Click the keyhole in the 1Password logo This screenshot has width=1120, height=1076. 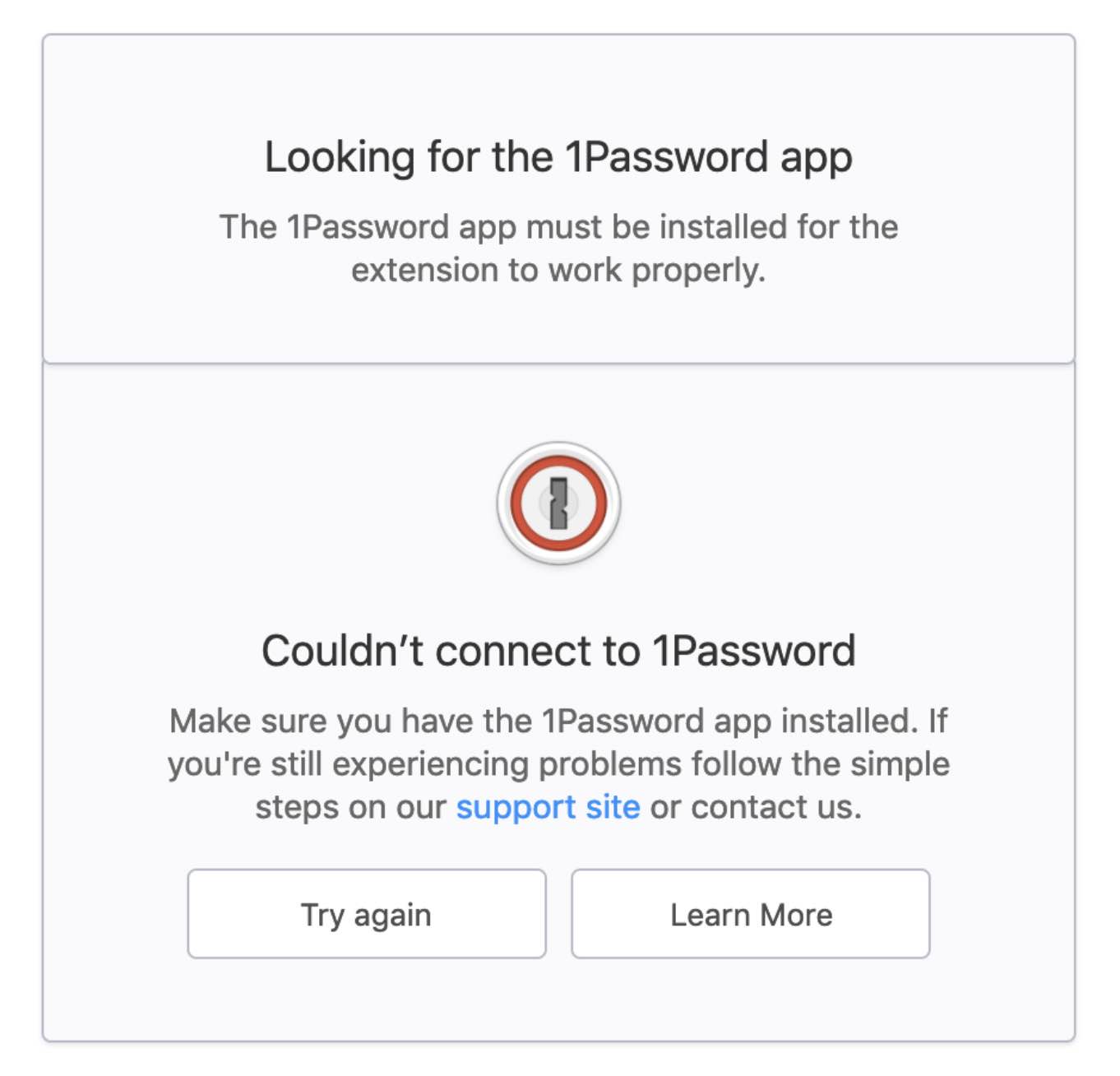point(559,503)
